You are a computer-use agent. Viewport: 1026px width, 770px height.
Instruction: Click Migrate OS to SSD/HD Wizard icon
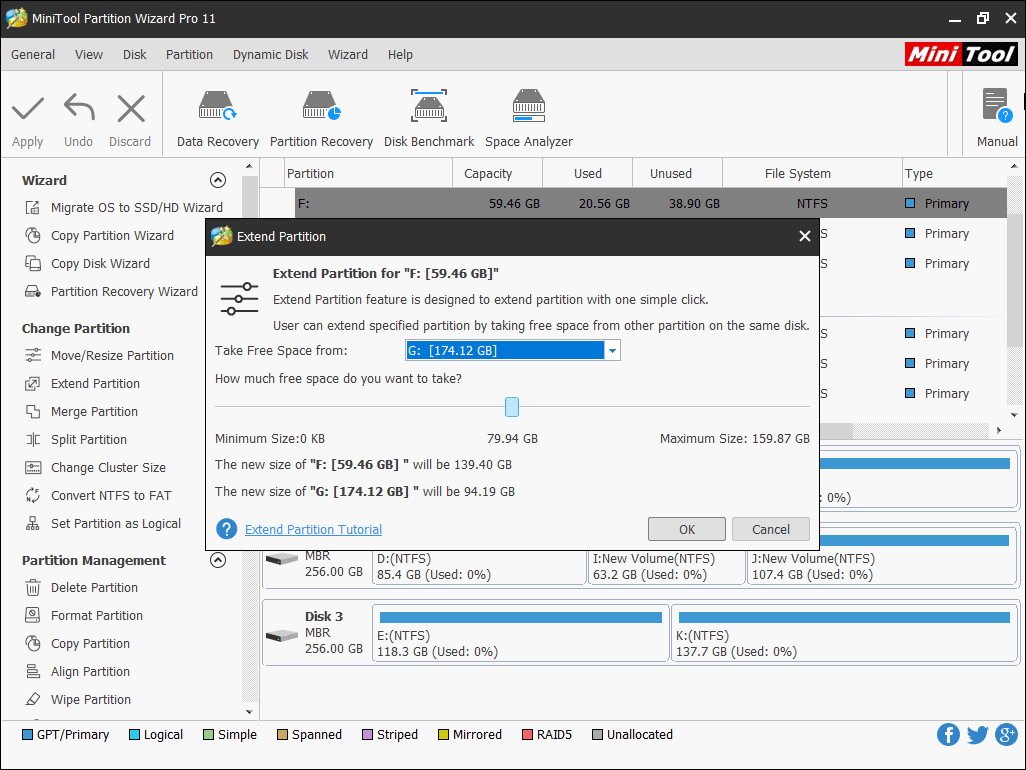point(33,207)
